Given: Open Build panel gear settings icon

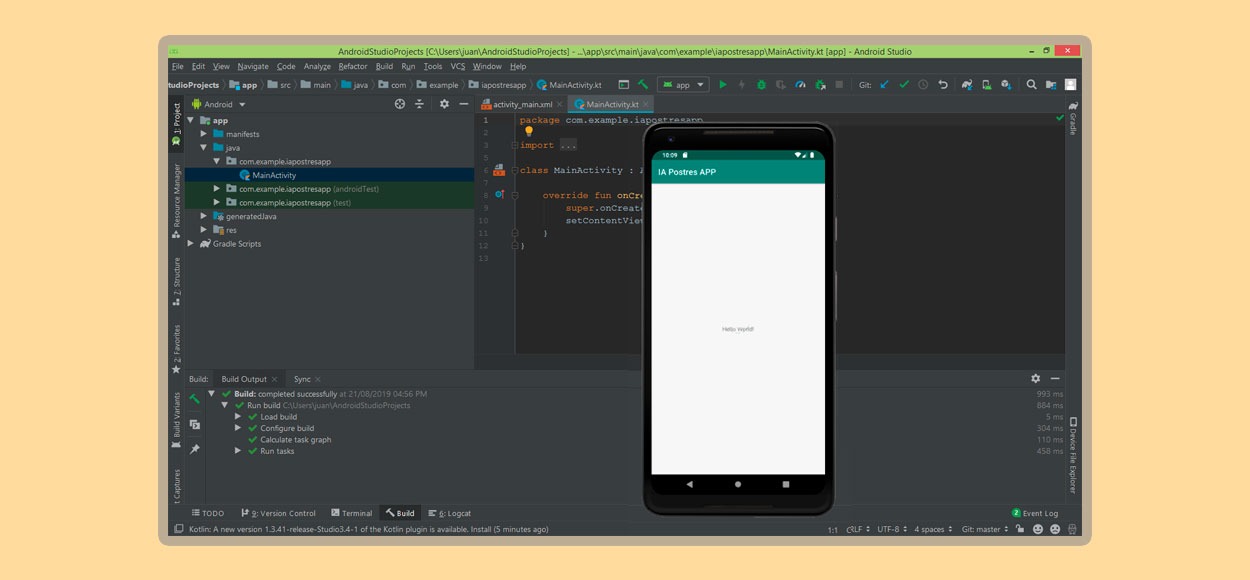Looking at the screenshot, I should pos(1035,379).
